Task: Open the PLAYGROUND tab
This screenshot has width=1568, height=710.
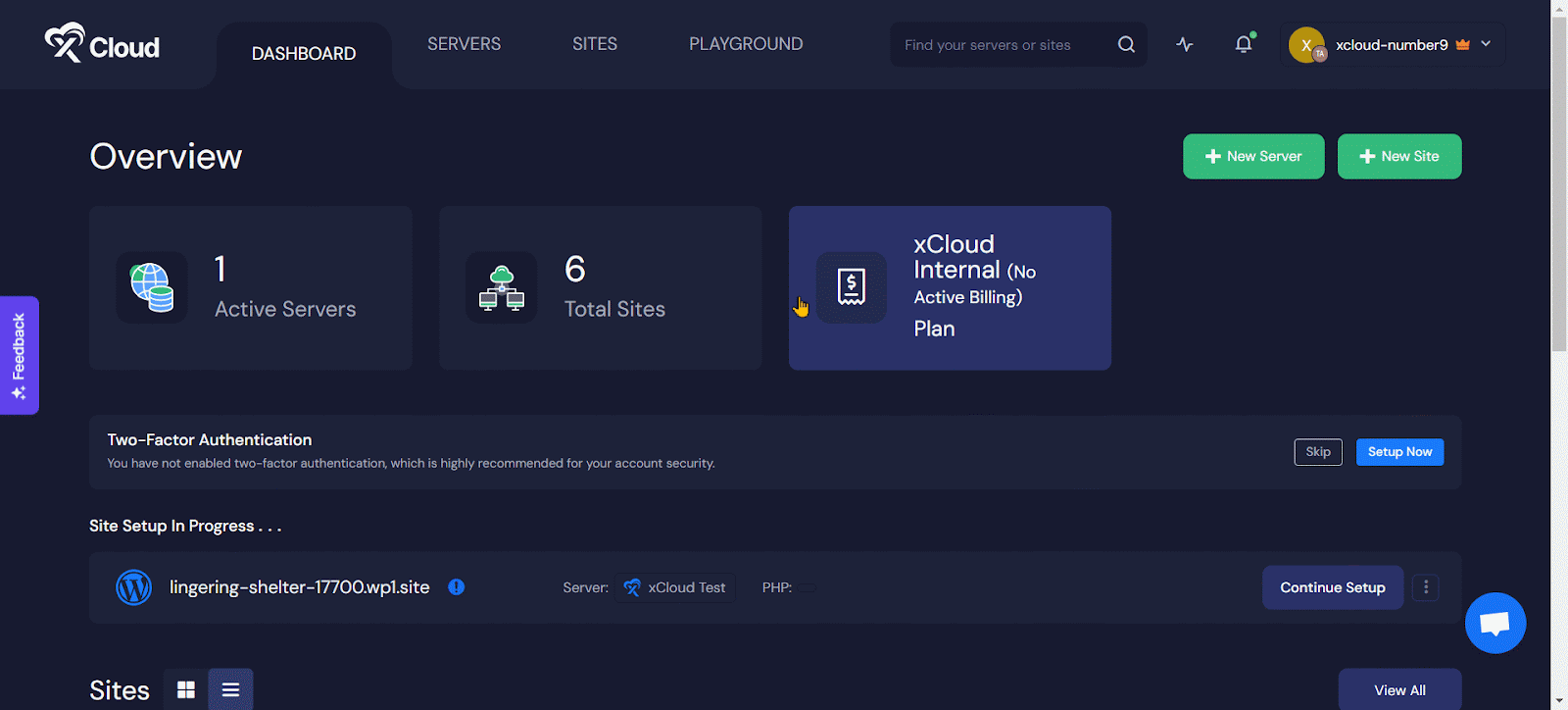Action: [x=746, y=44]
